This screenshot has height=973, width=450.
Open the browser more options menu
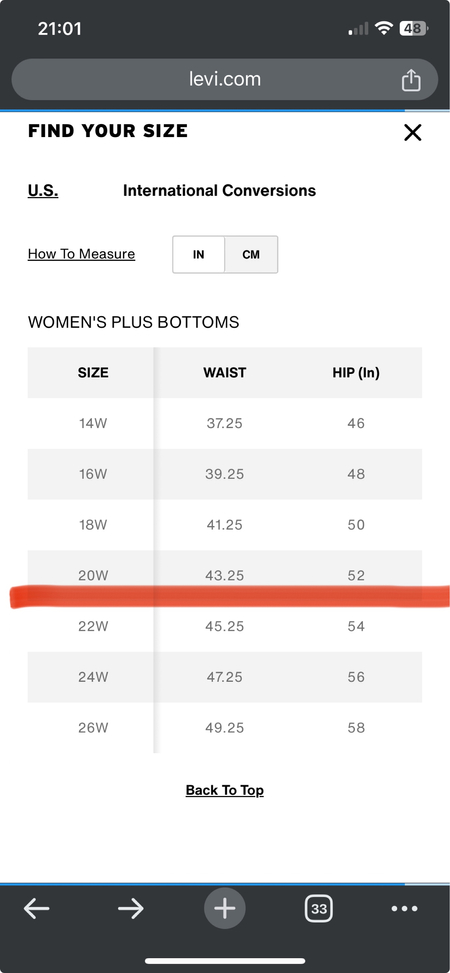pos(405,909)
